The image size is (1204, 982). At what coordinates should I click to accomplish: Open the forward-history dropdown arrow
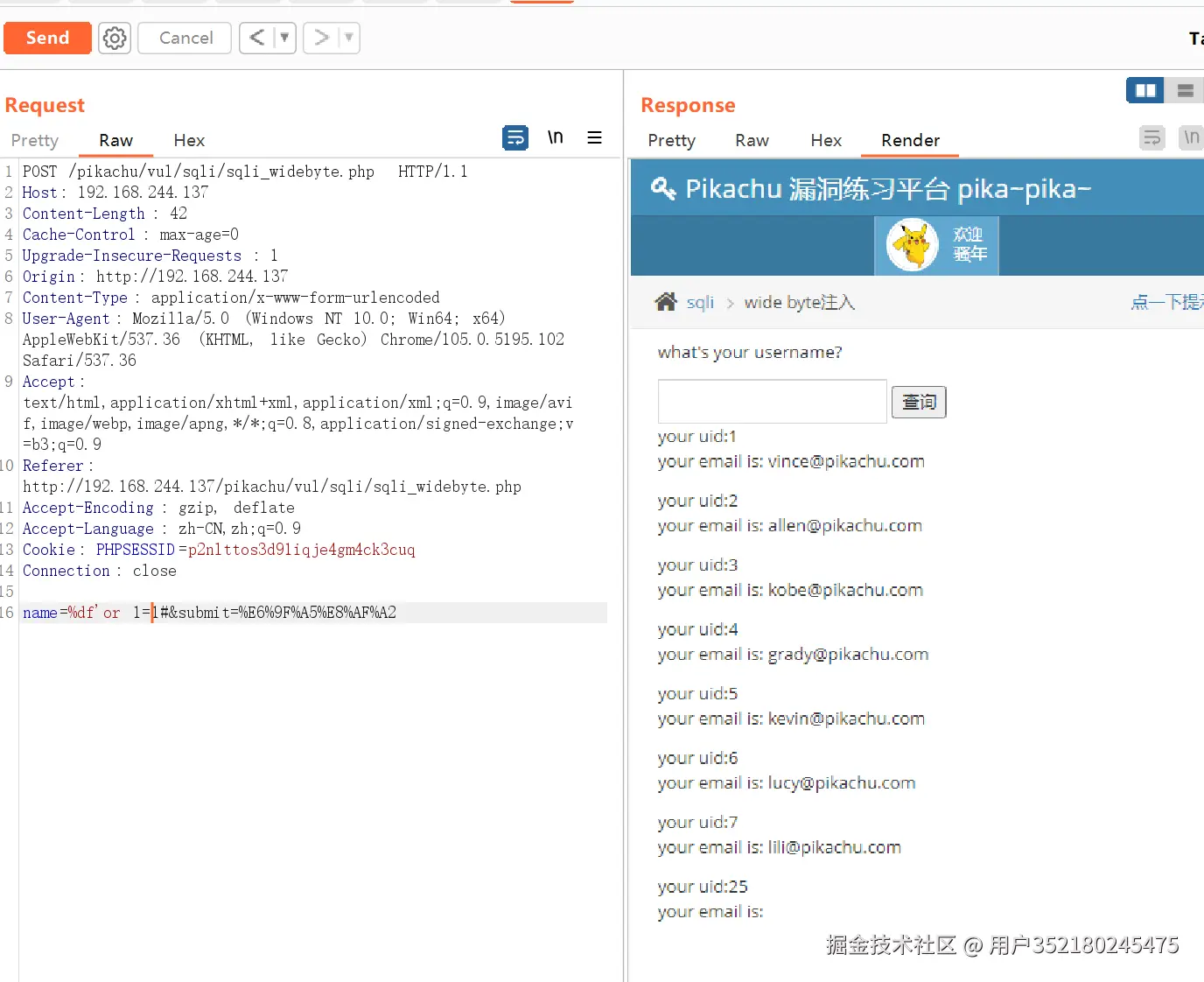(x=349, y=38)
